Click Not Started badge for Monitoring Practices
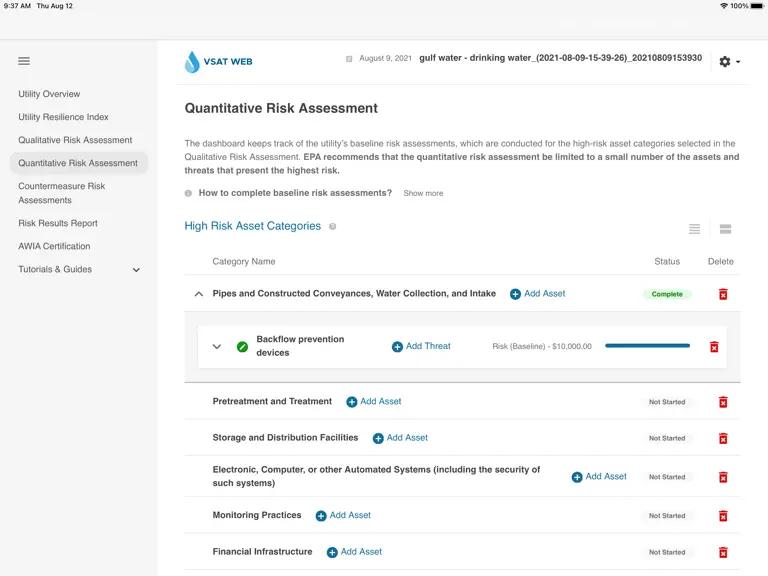768x576 pixels. pos(667,516)
